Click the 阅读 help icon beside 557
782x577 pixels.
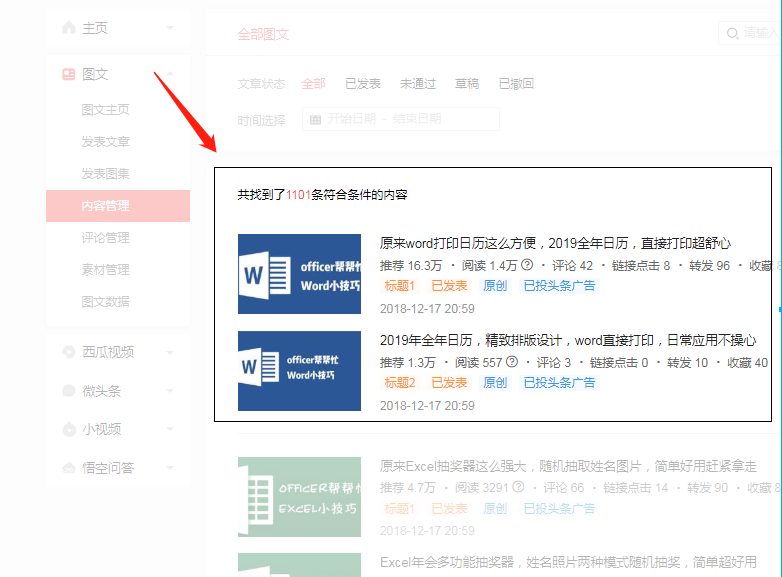[x=512, y=362]
